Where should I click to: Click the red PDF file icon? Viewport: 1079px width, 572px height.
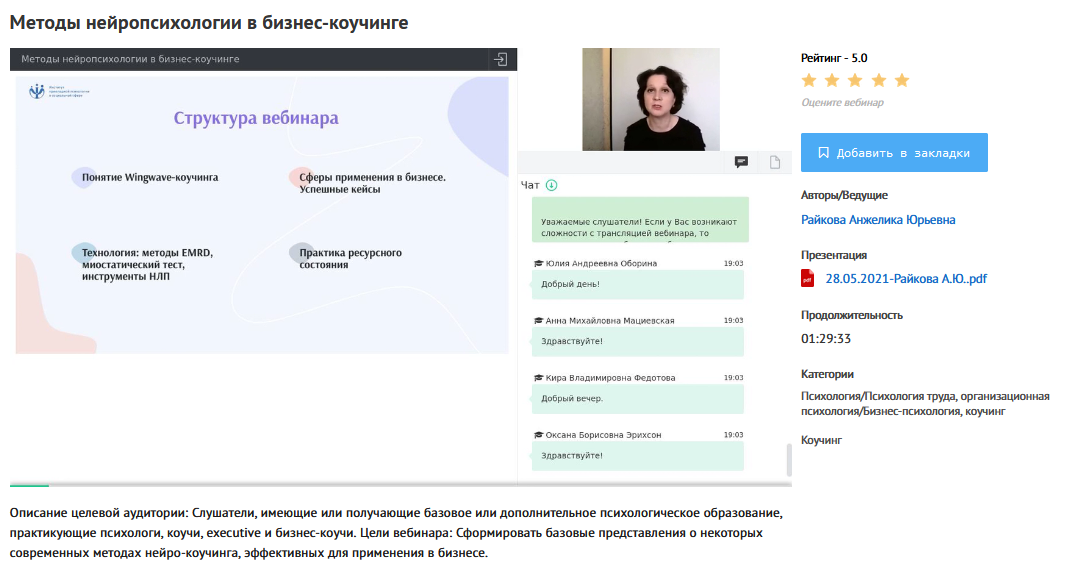(x=808, y=279)
